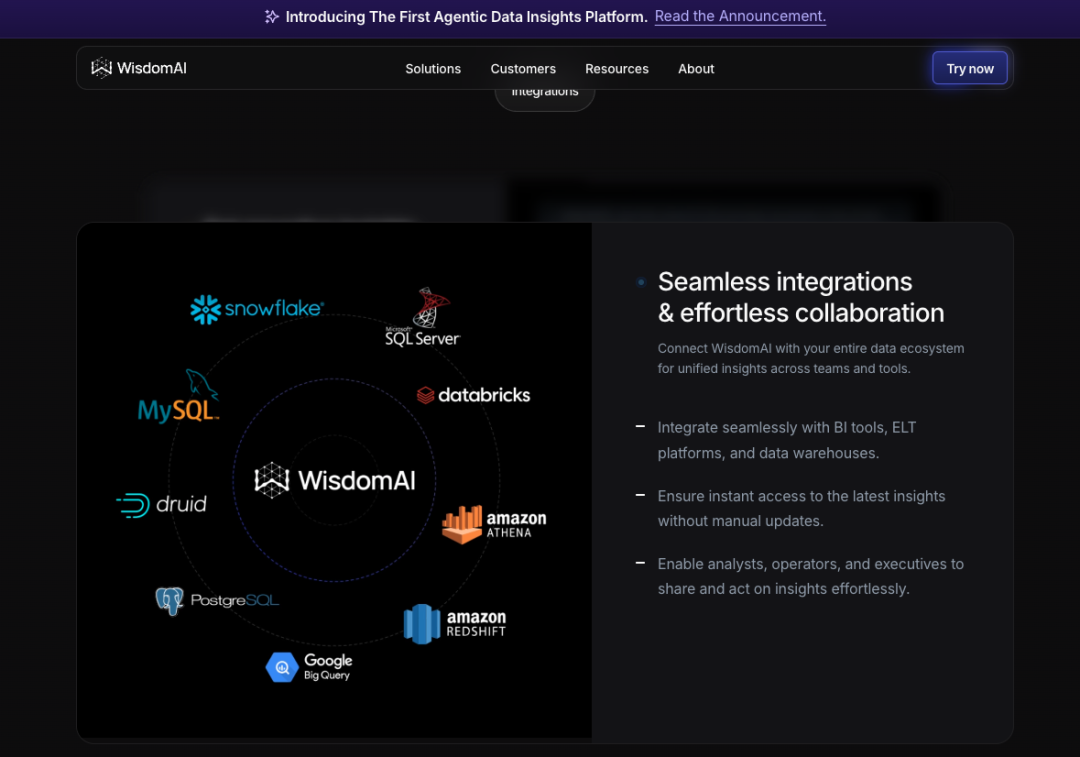Image resolution: width=1080 pixels, height=757 pixels.
Task: Click the Seamless integrations heading
Action: (801, 297)
